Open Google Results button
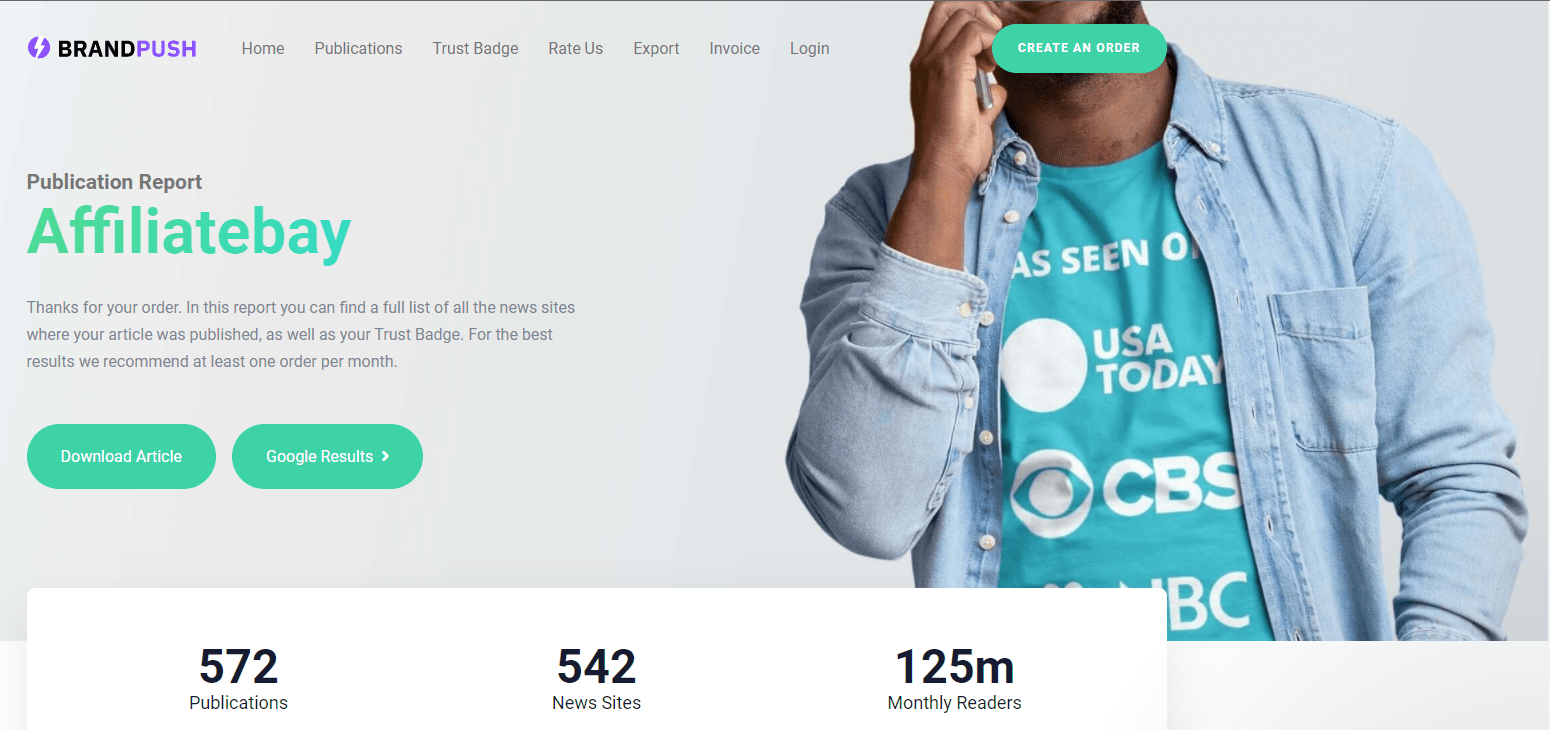The width and height of the screenshot is (1550, 730). pos(327,456)
